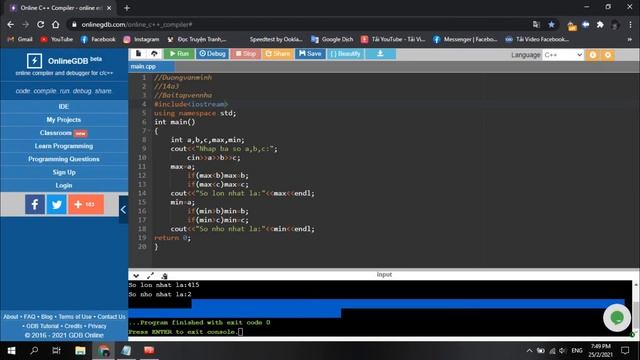Open the Gmail bookmark

tap(20, 39)
